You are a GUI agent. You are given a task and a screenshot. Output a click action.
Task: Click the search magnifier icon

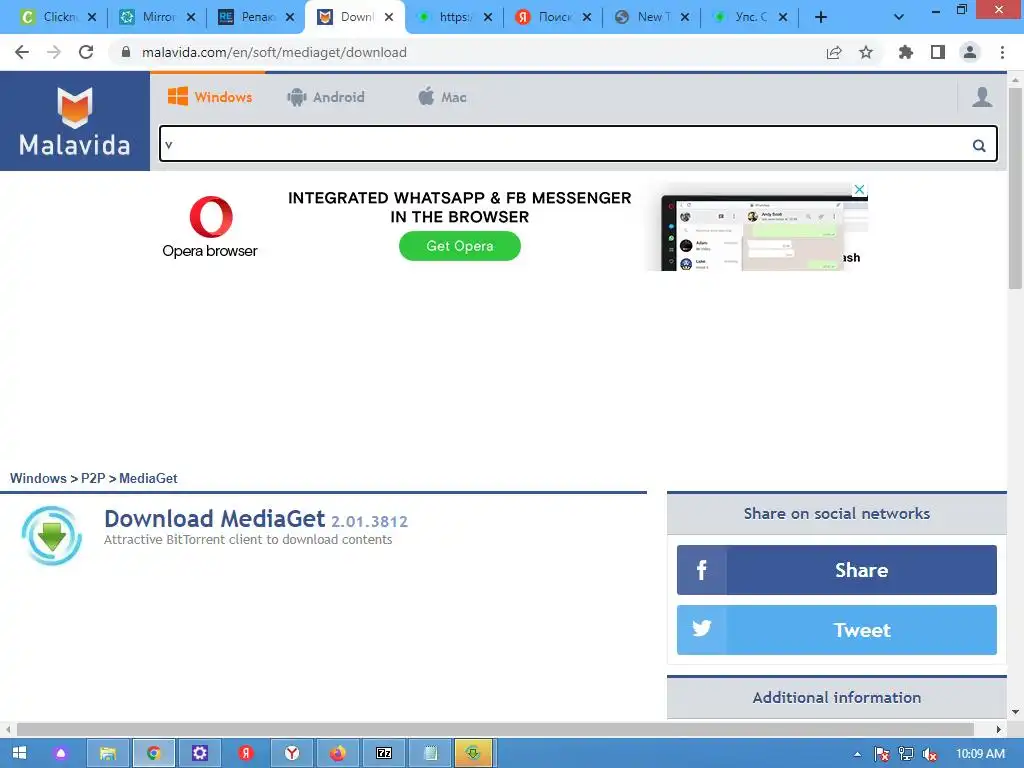pyautogui.click(x=978, y=145)
